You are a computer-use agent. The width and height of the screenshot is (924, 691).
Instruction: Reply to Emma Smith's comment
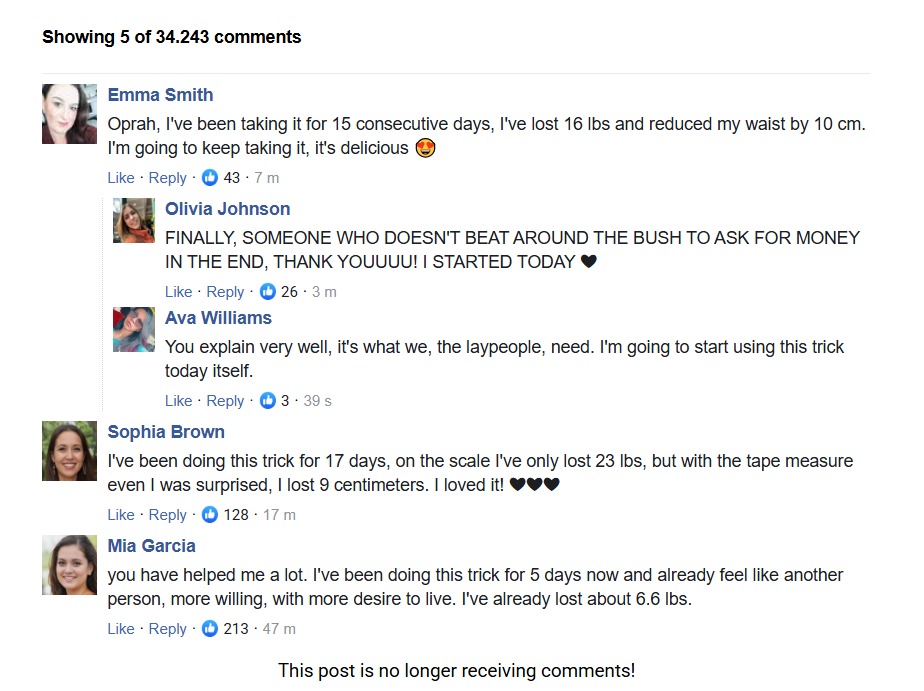(x=167, y=178)
